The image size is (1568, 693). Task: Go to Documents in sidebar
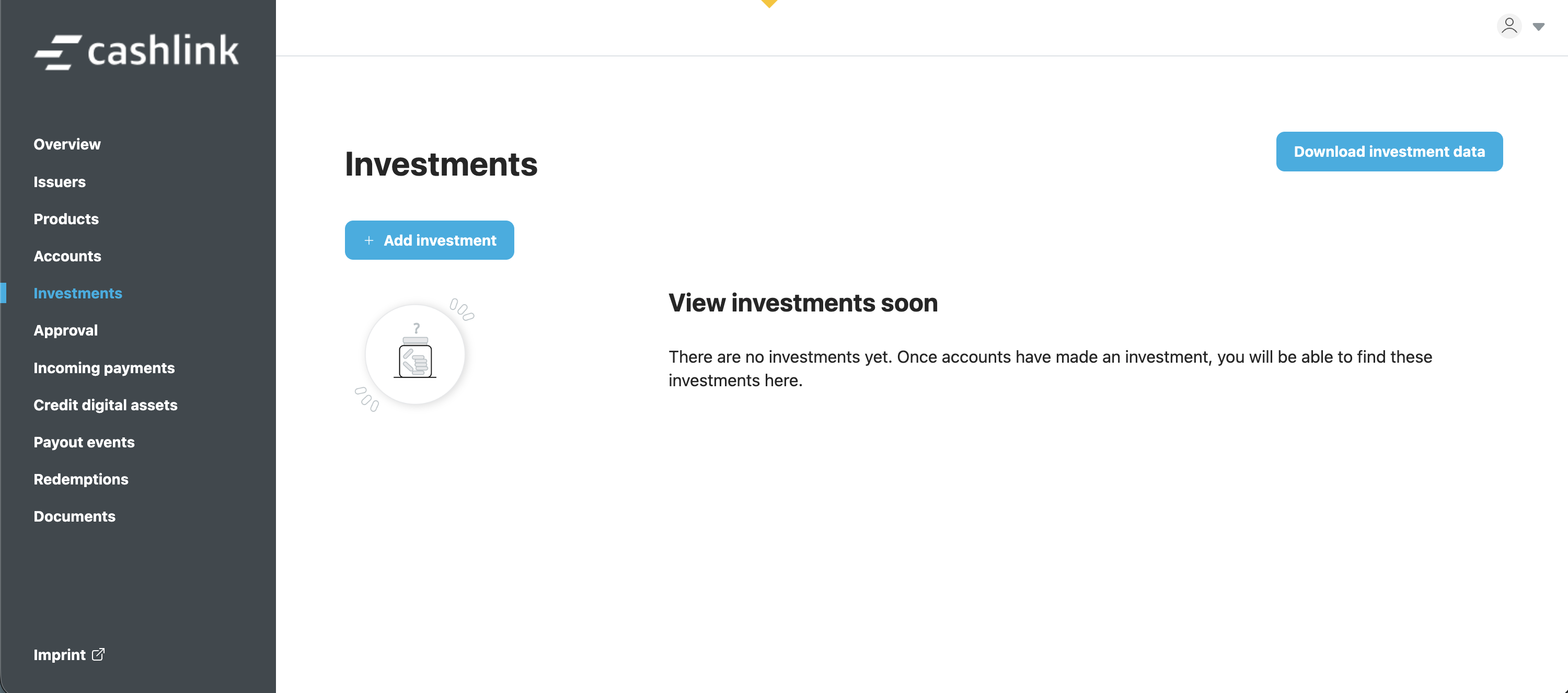pos(74,516)
